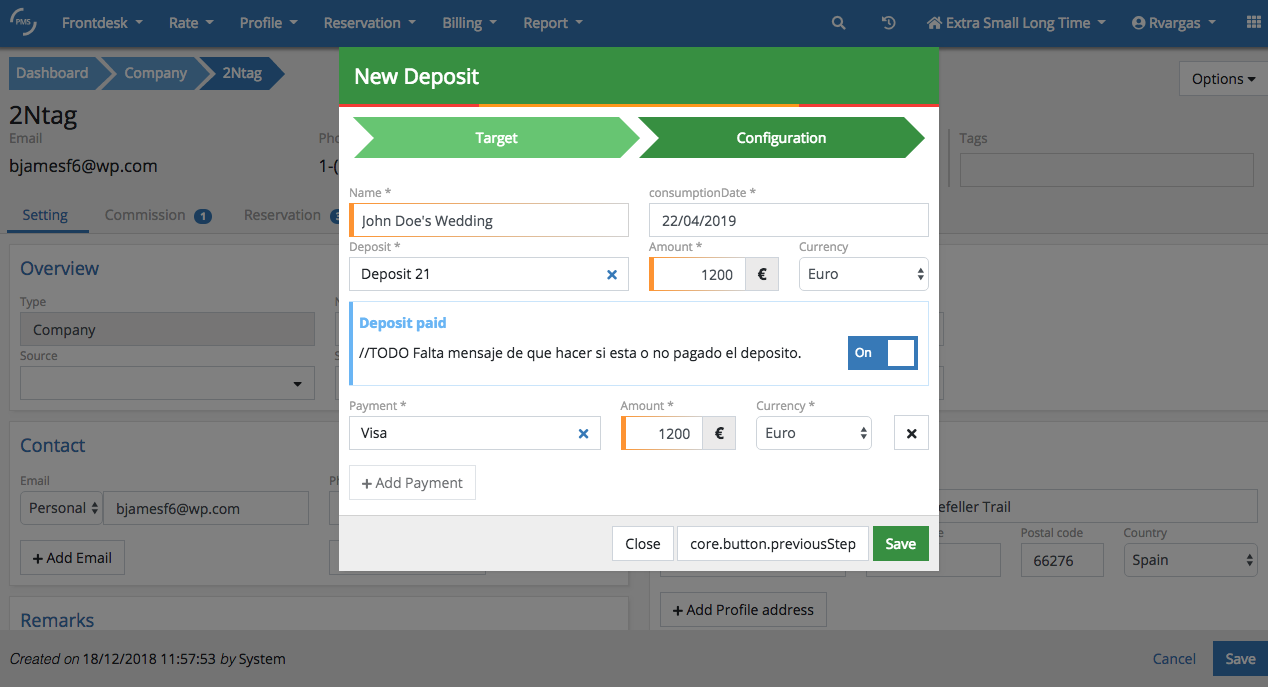
Task: Go back to the Target step
Action: (496, 138)
